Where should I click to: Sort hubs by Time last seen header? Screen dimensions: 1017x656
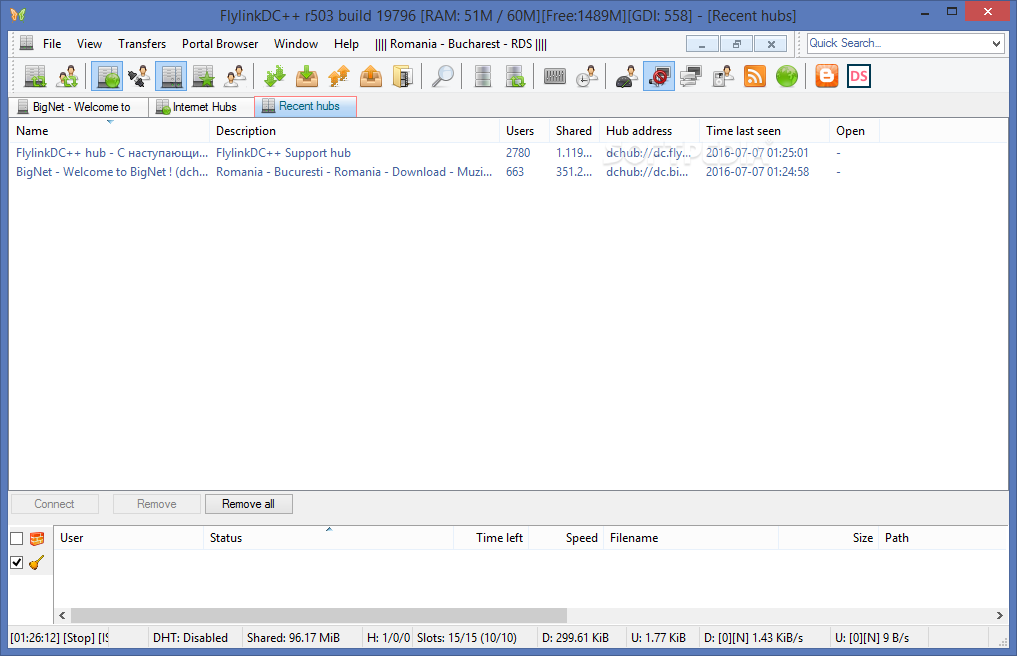[x=764, y=131]
